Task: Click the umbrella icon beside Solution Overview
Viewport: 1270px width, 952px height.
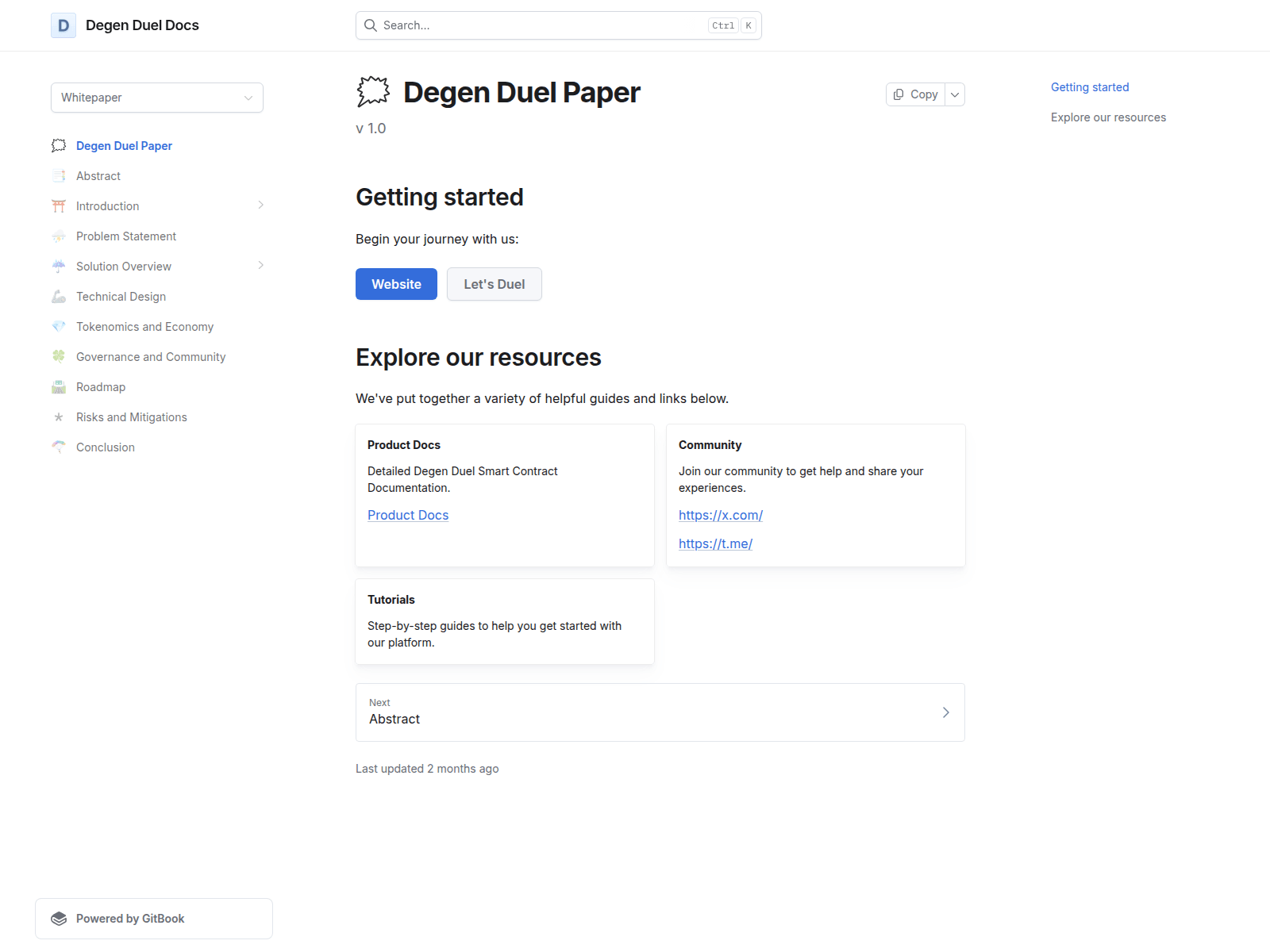Action: [59, 266]
